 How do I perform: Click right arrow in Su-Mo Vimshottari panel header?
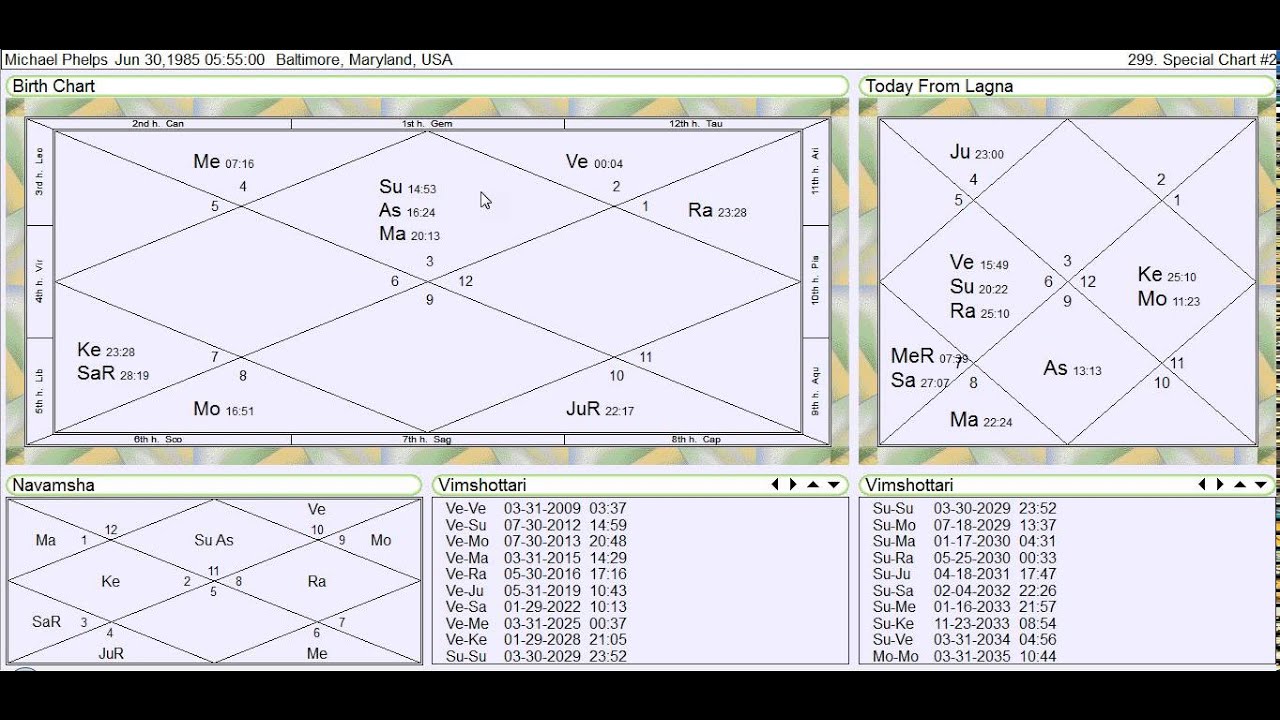[x=1220, y=485]
